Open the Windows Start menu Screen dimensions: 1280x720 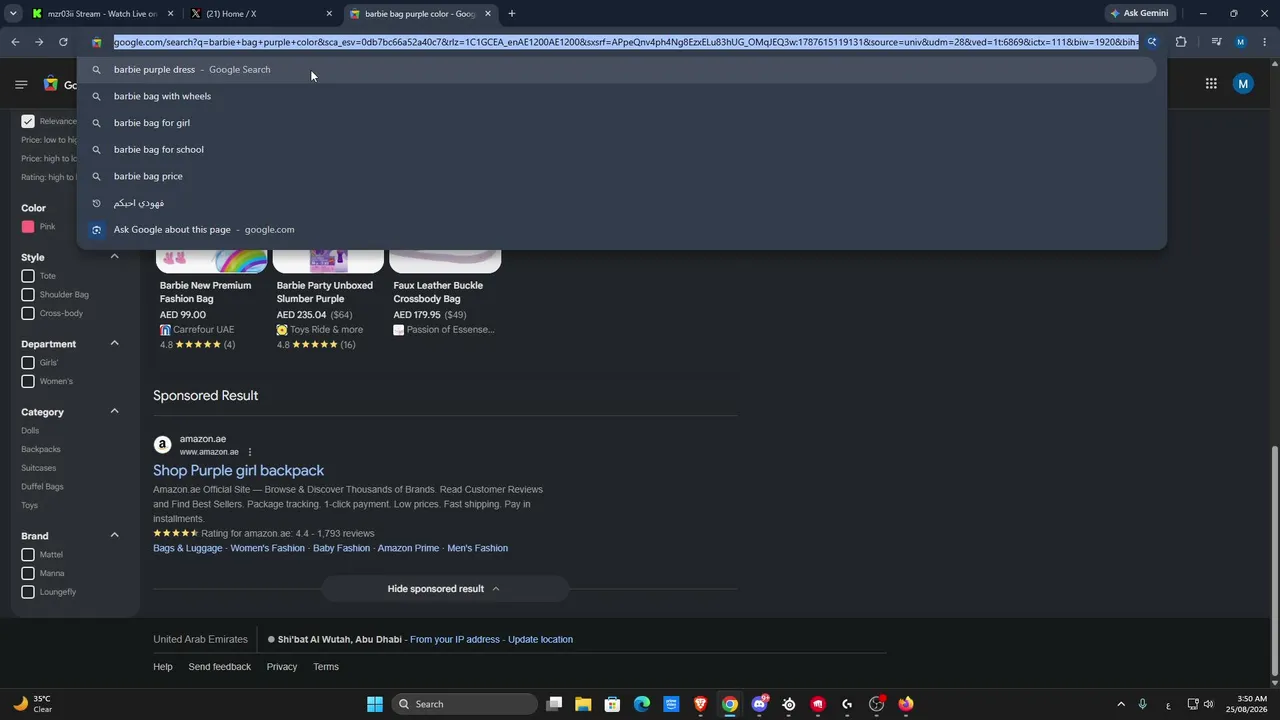tap(375, 704)
